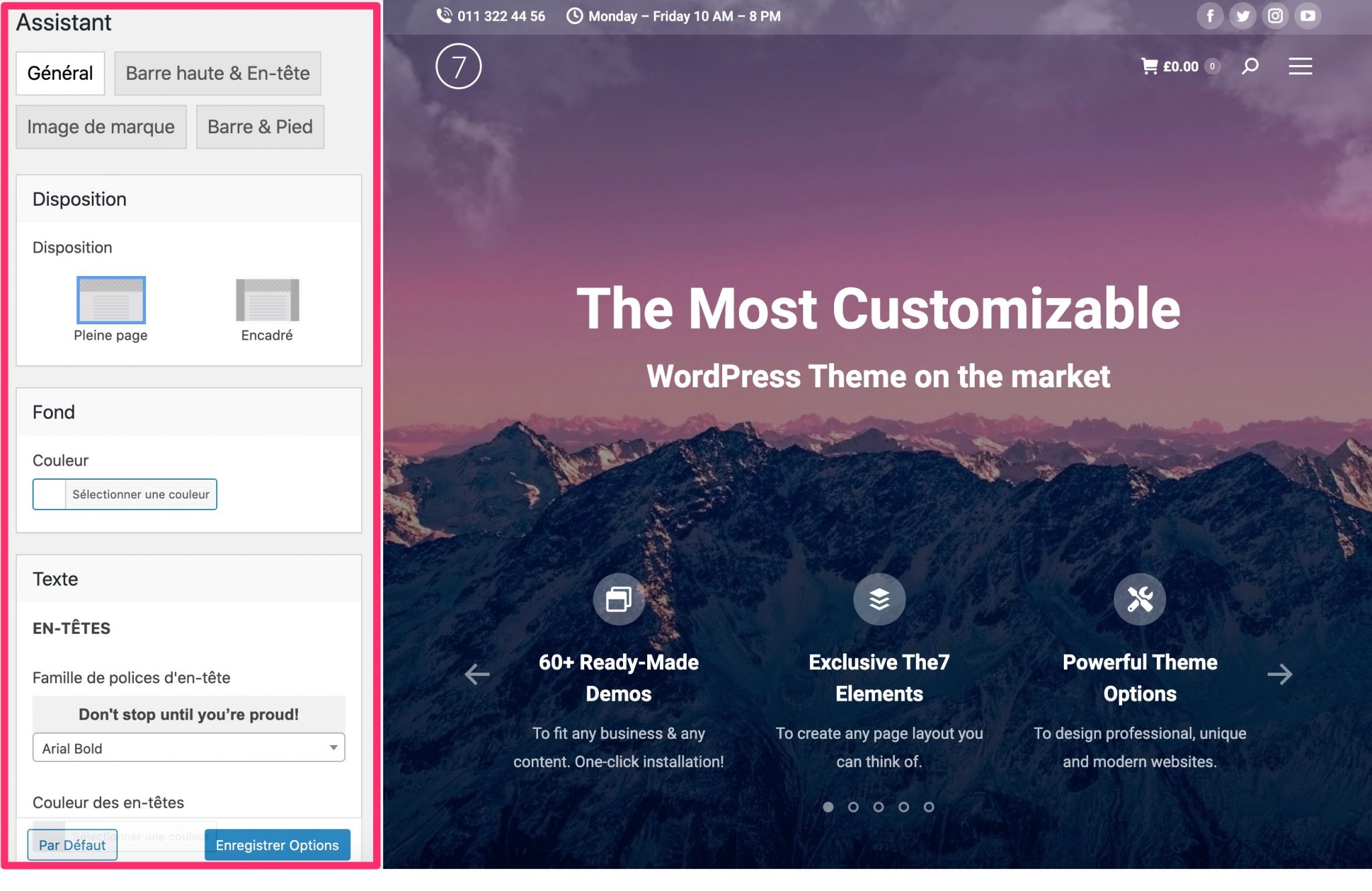Select the Encadré layout option
This screenshot has width=1372, height=891.
pos(267,300)
